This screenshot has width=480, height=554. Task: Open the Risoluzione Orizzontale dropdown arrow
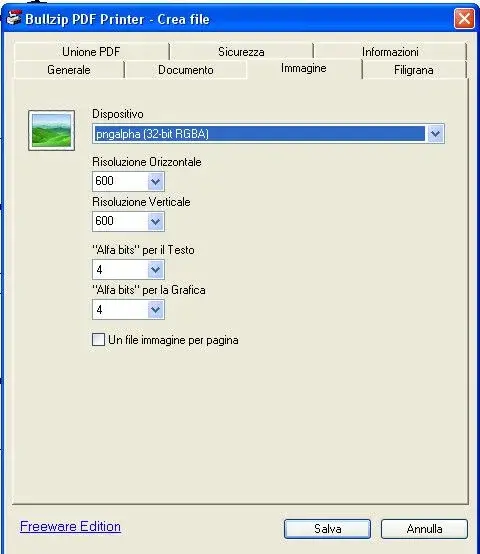tap(155, 182)
